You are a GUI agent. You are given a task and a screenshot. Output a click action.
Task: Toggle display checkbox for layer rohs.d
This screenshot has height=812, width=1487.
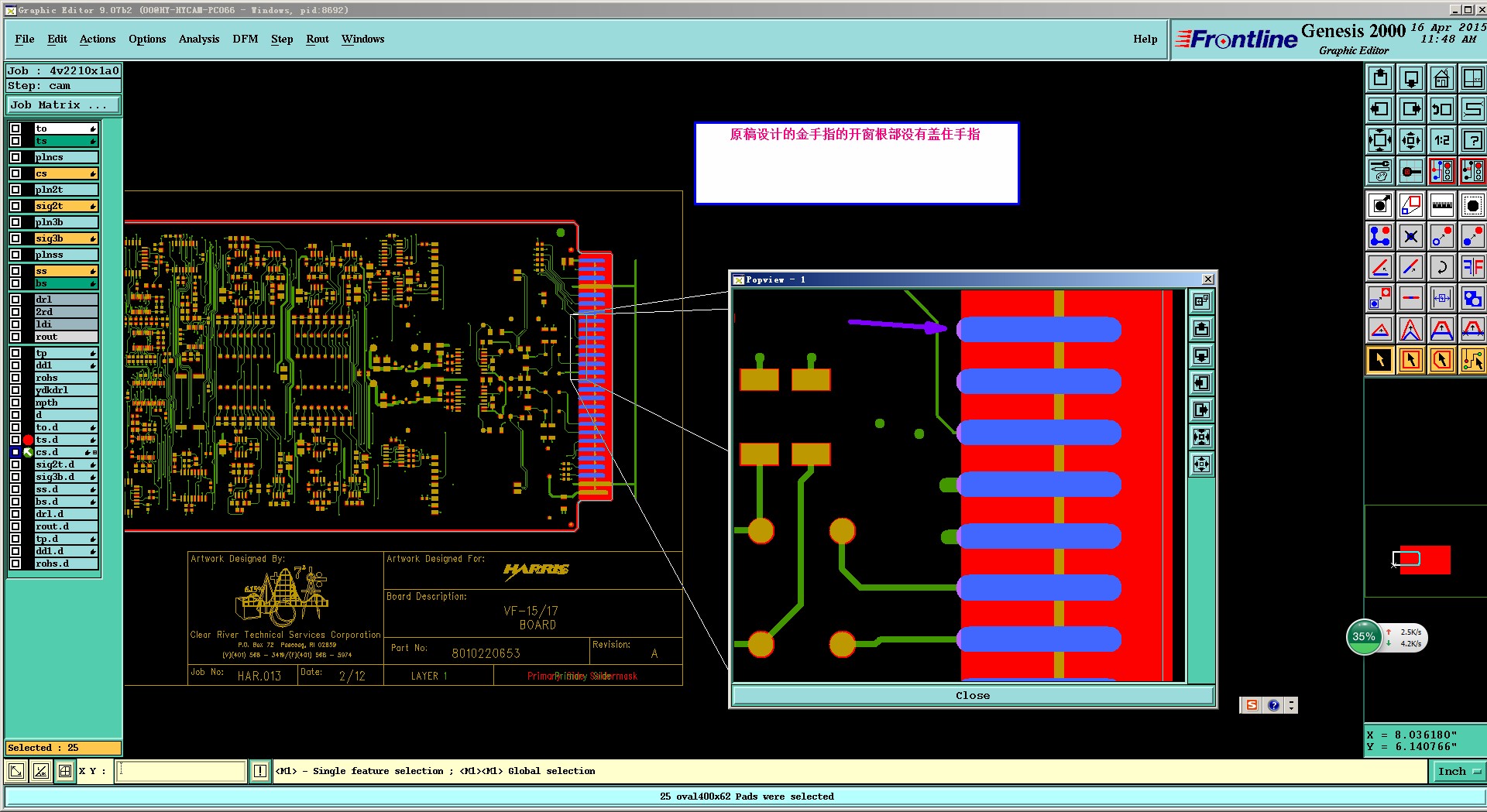(15, 564)
